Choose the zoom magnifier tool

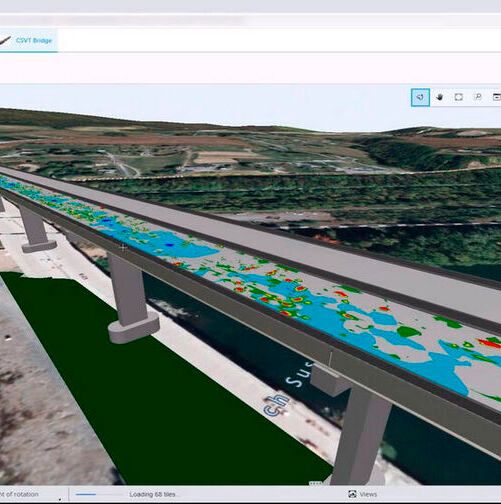pyautogui.click(x=478, y=97)
